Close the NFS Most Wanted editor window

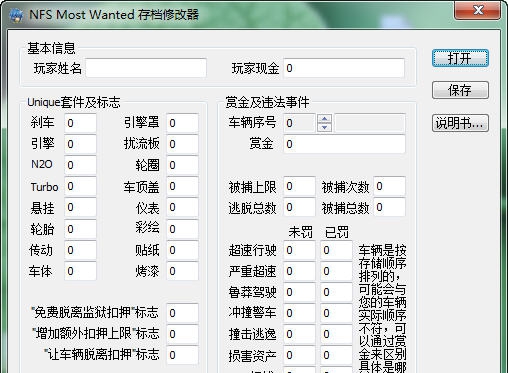(478, 10)
